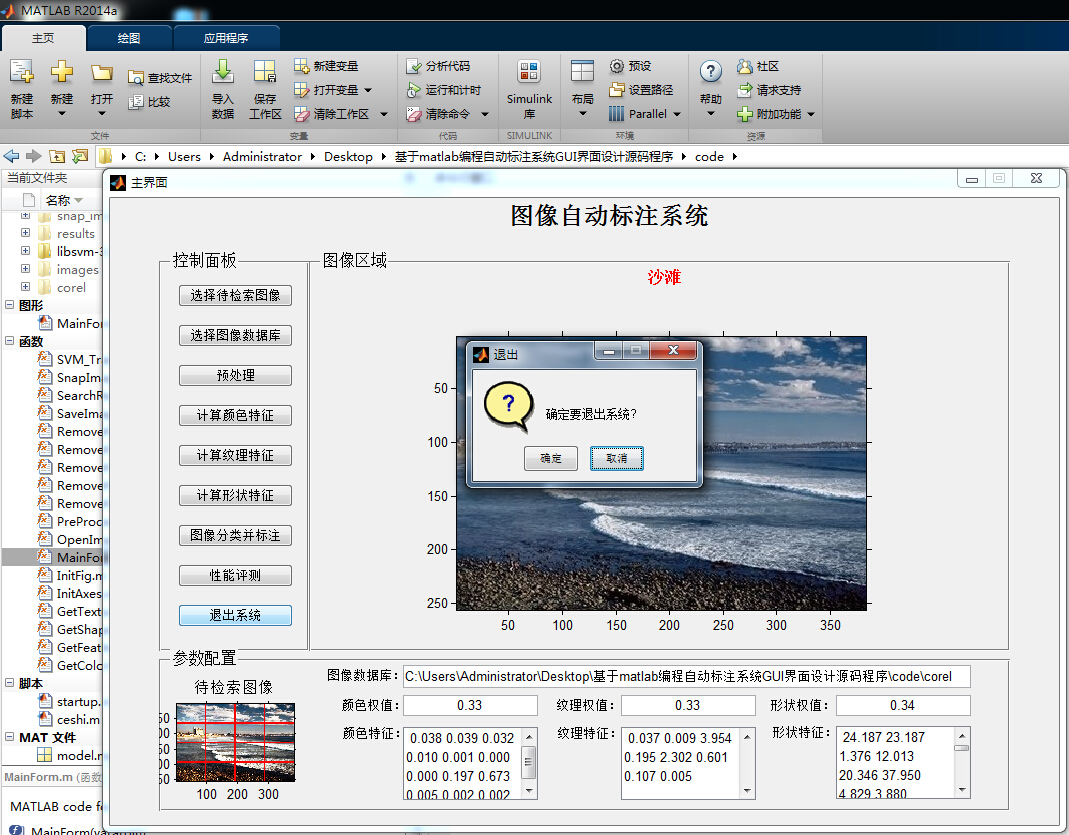The image size is (1069, 835).
Task: Click the 预处理 button
Action: point(235,376)
